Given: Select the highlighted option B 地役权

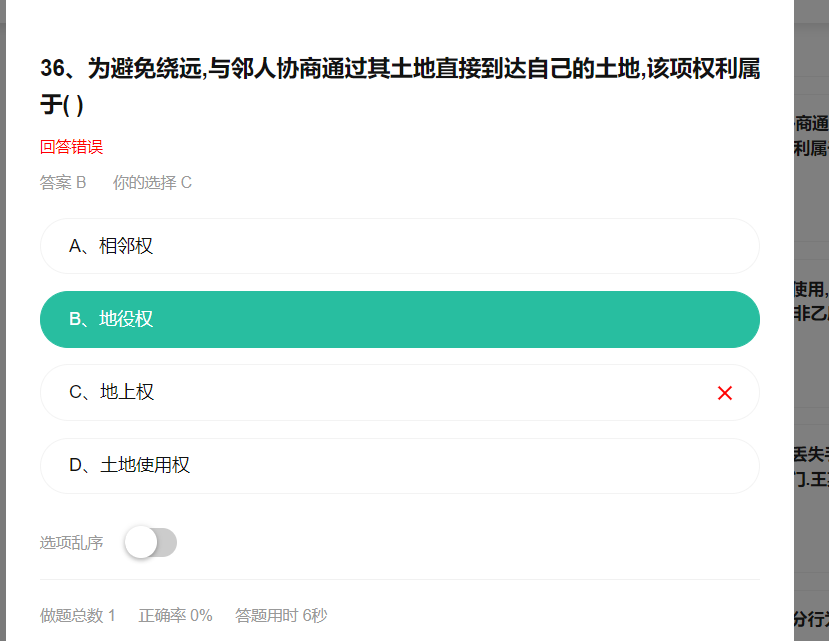Looking at the screenshot, I should (400, 319).
